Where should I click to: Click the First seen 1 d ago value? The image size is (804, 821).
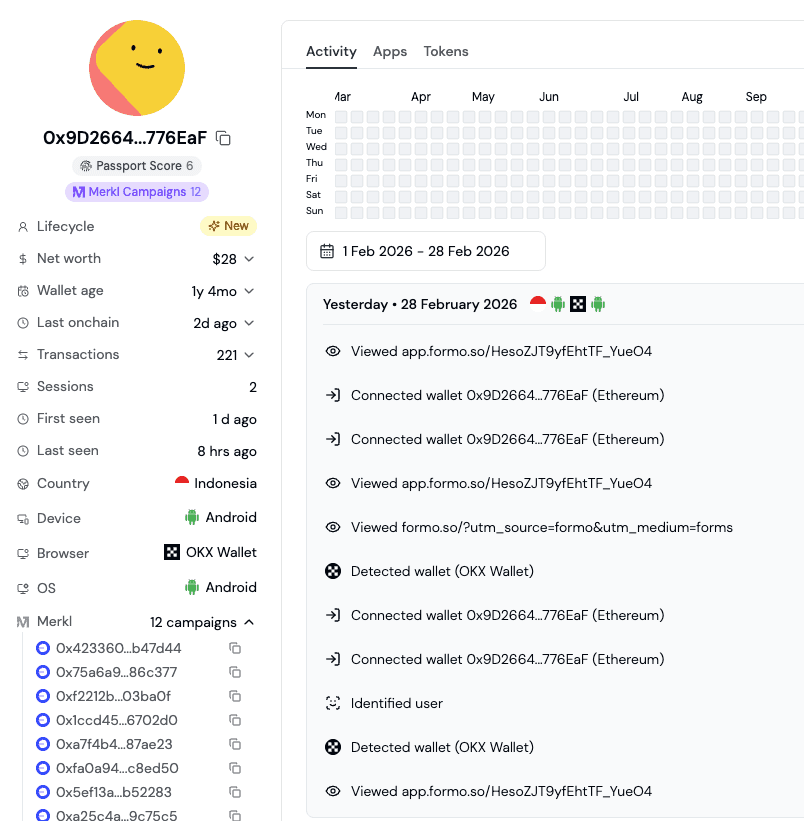[234, 419]
